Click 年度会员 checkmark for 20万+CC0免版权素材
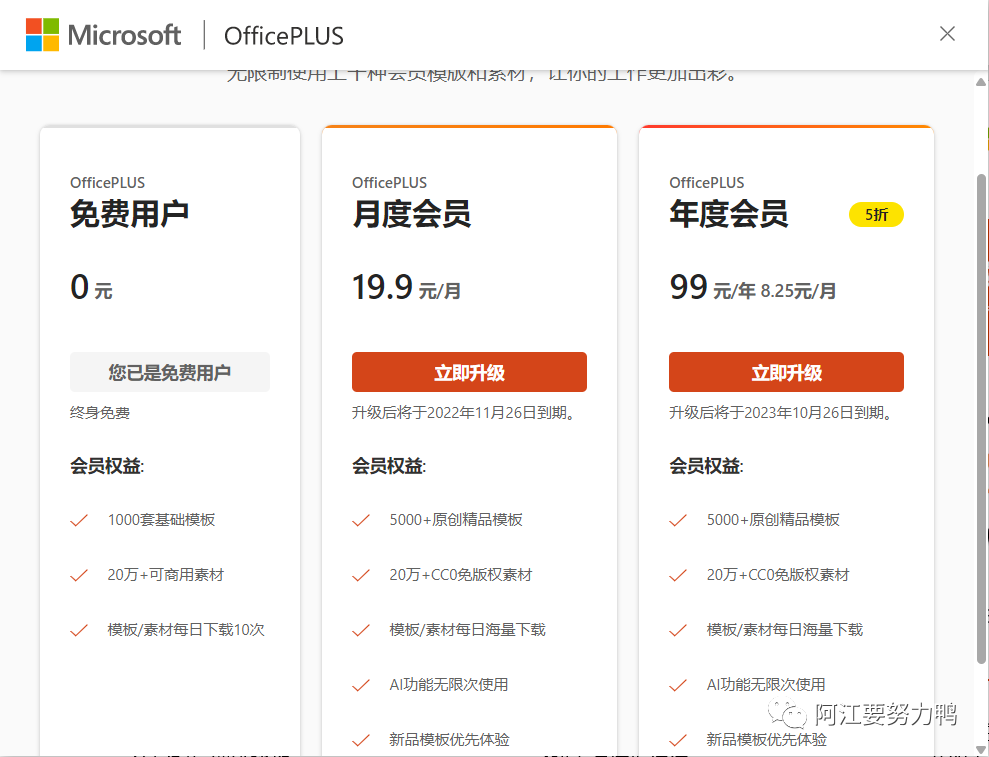 tap(678, 575)
